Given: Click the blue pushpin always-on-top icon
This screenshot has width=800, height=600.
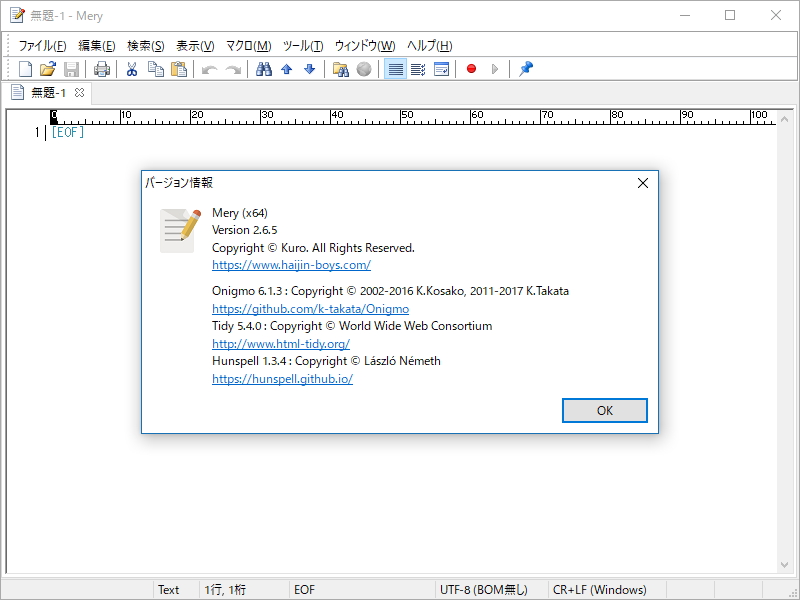Looking at the screenshot, I should click(526, 69).
